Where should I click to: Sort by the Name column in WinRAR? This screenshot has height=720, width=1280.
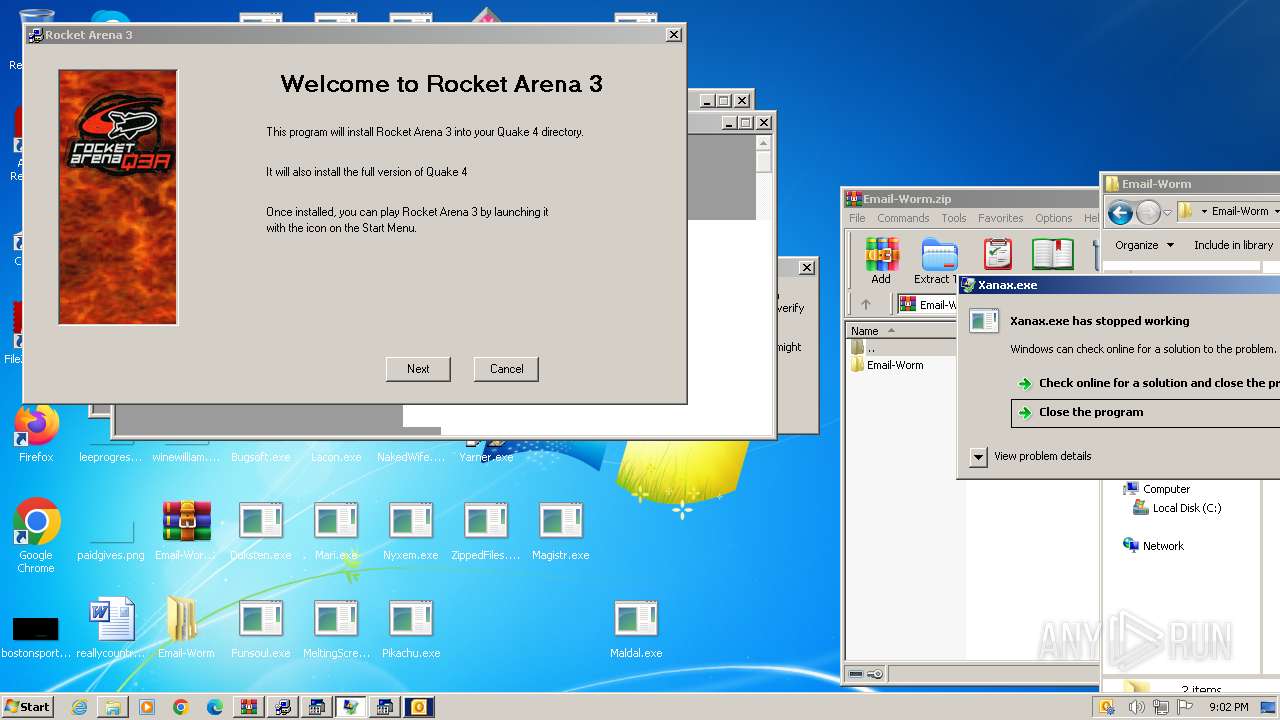click(x=900, y=331)
